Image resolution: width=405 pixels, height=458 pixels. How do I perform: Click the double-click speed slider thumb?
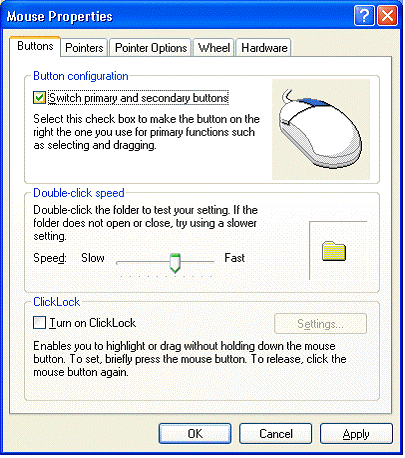point(175,263)
